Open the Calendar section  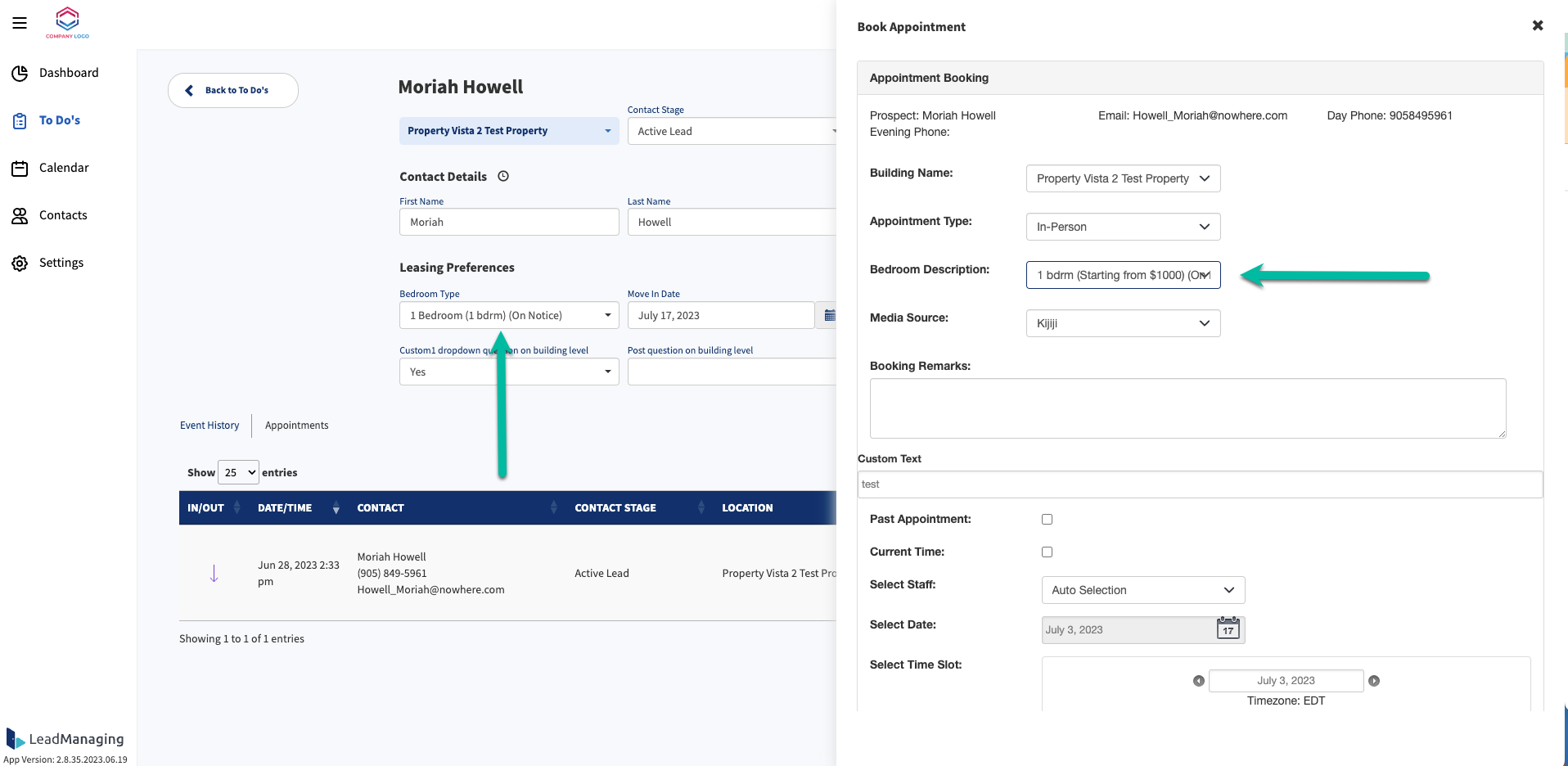64,168
